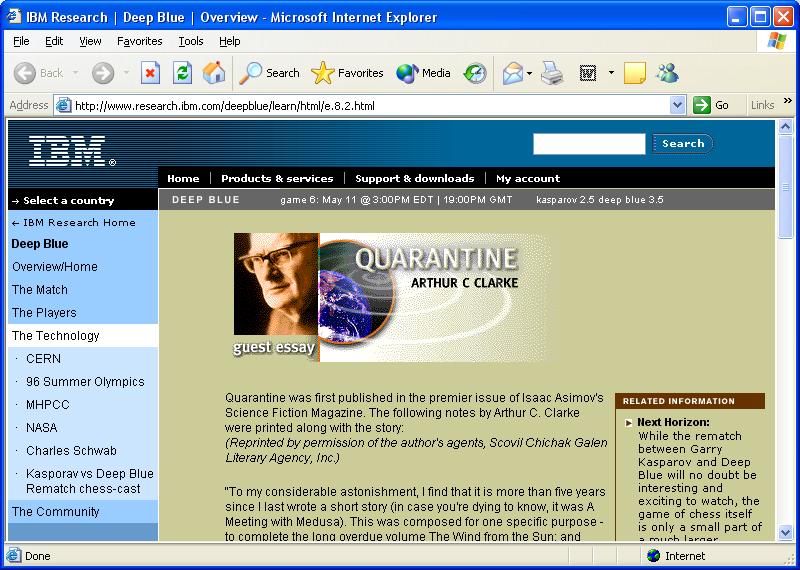Open the Back button history dropdown arrow
Image resolution: width=800 pixels, height=570 pixels.
76,73
